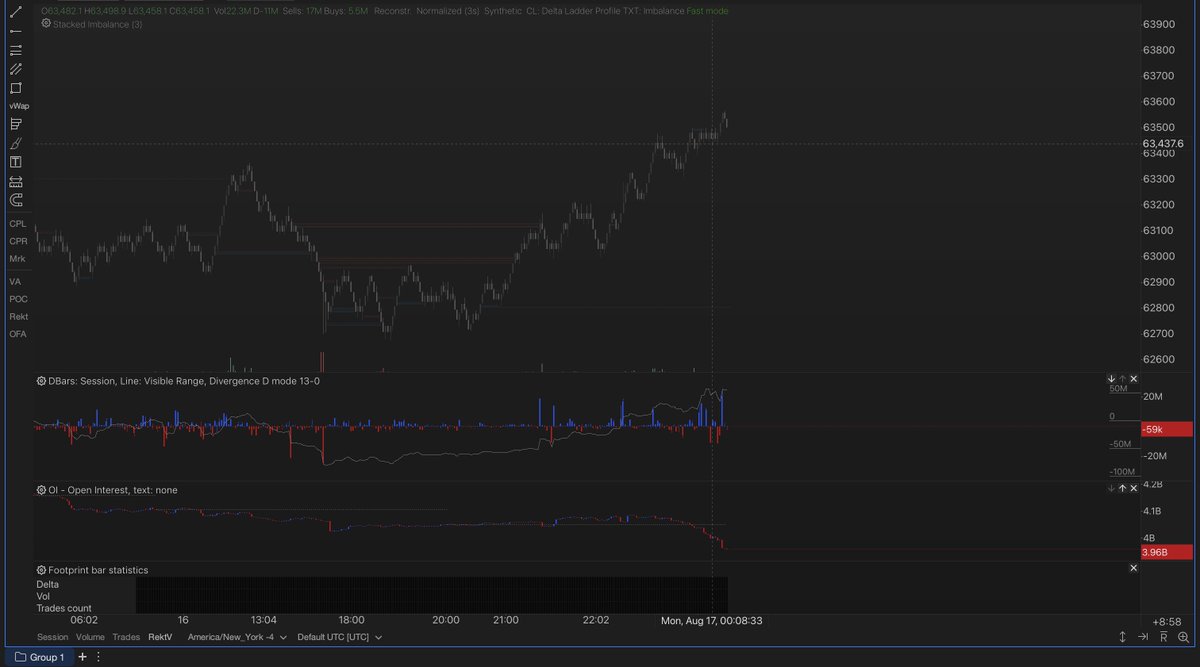Image resolution: width=1200 pixels, height=667 pixels.
Task: Click the +8:58 countdown timer
Action: [x=1168, y=621]
